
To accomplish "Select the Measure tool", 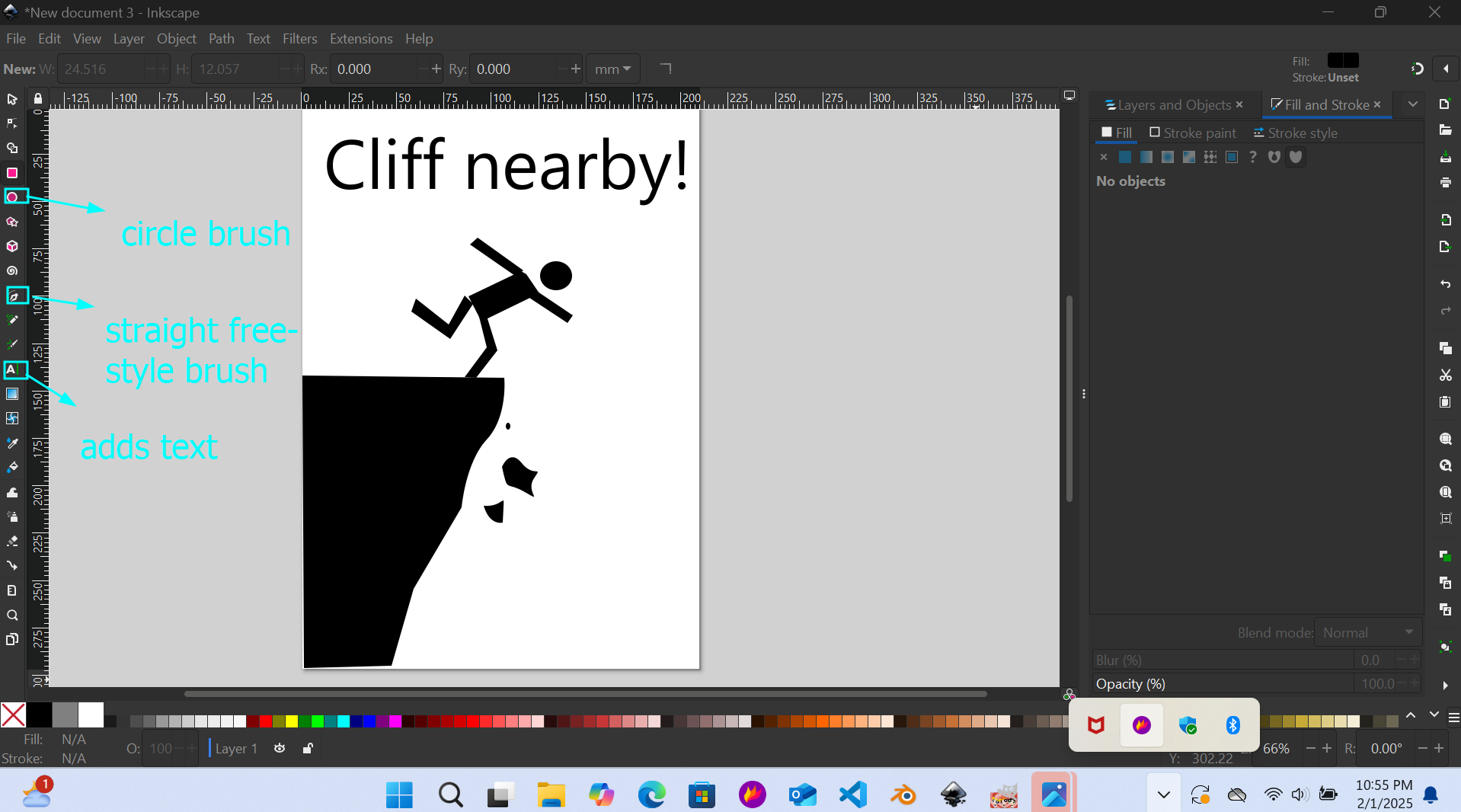I will (12, 590).
